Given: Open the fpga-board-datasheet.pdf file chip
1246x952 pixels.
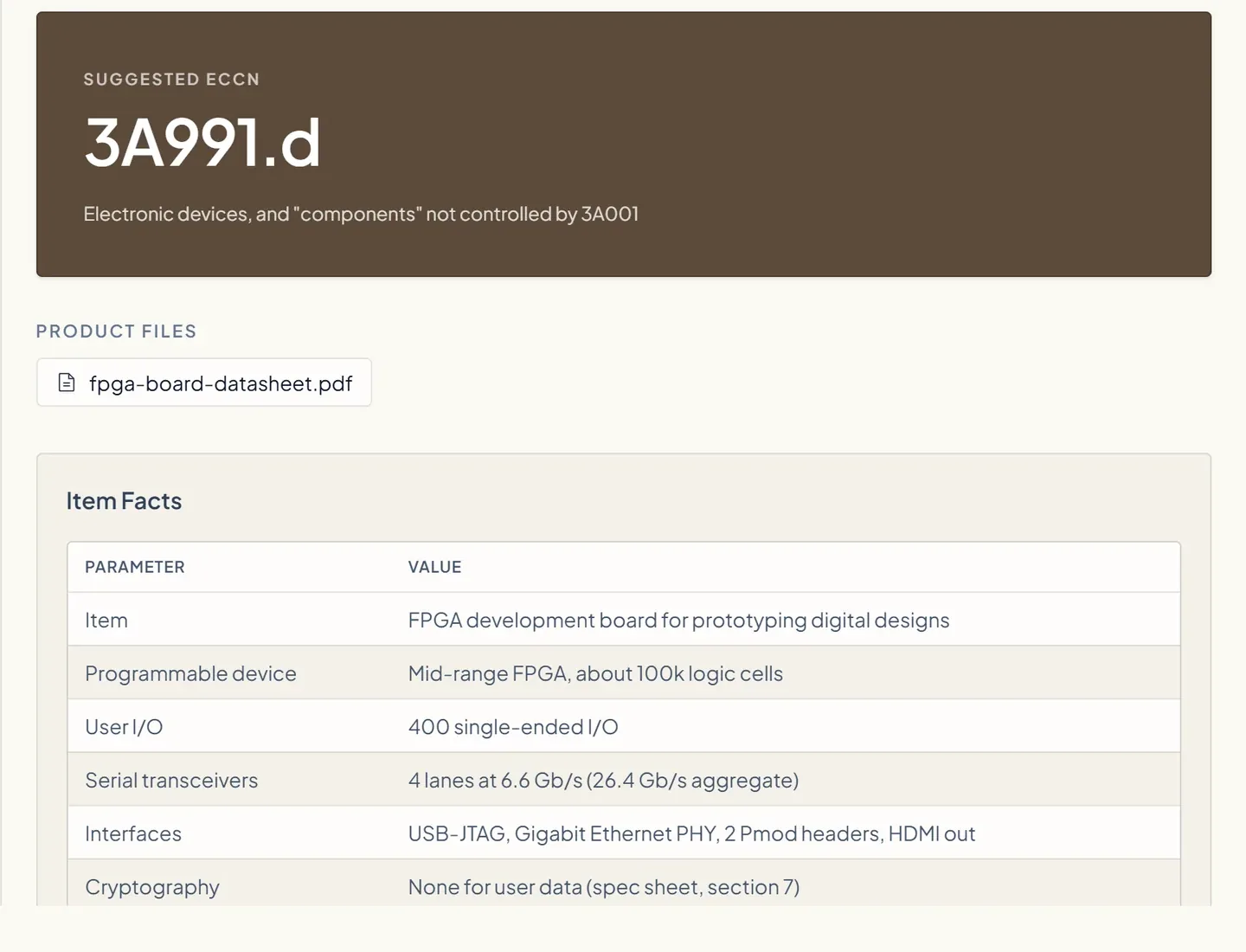Looking at the screenshot, I should (204, 383).
